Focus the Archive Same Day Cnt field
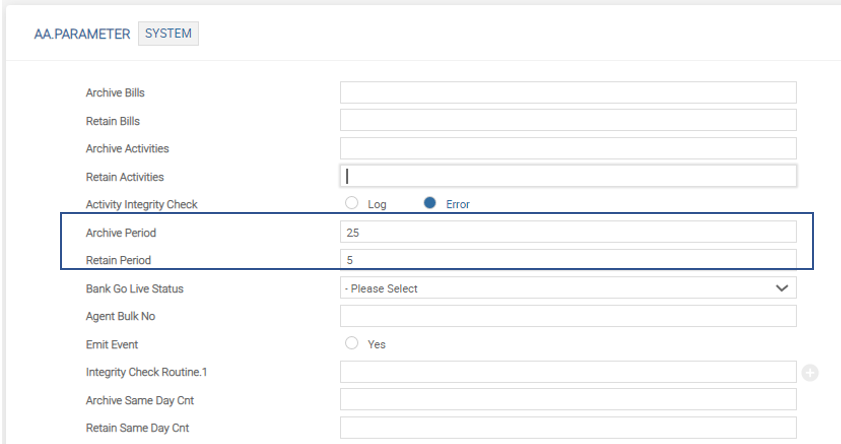The width and height of the screenshot is (841, 444). point(567,400)
